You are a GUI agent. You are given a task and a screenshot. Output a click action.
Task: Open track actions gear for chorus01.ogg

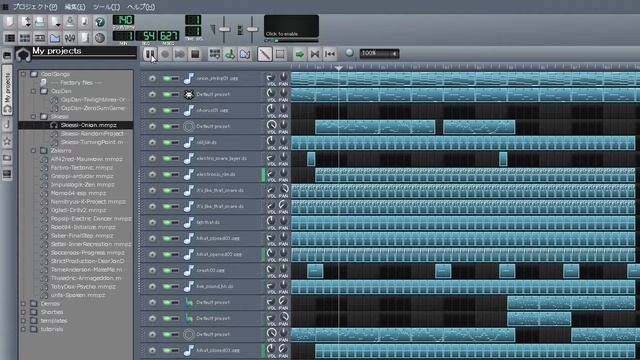click(x=152, y=110)
